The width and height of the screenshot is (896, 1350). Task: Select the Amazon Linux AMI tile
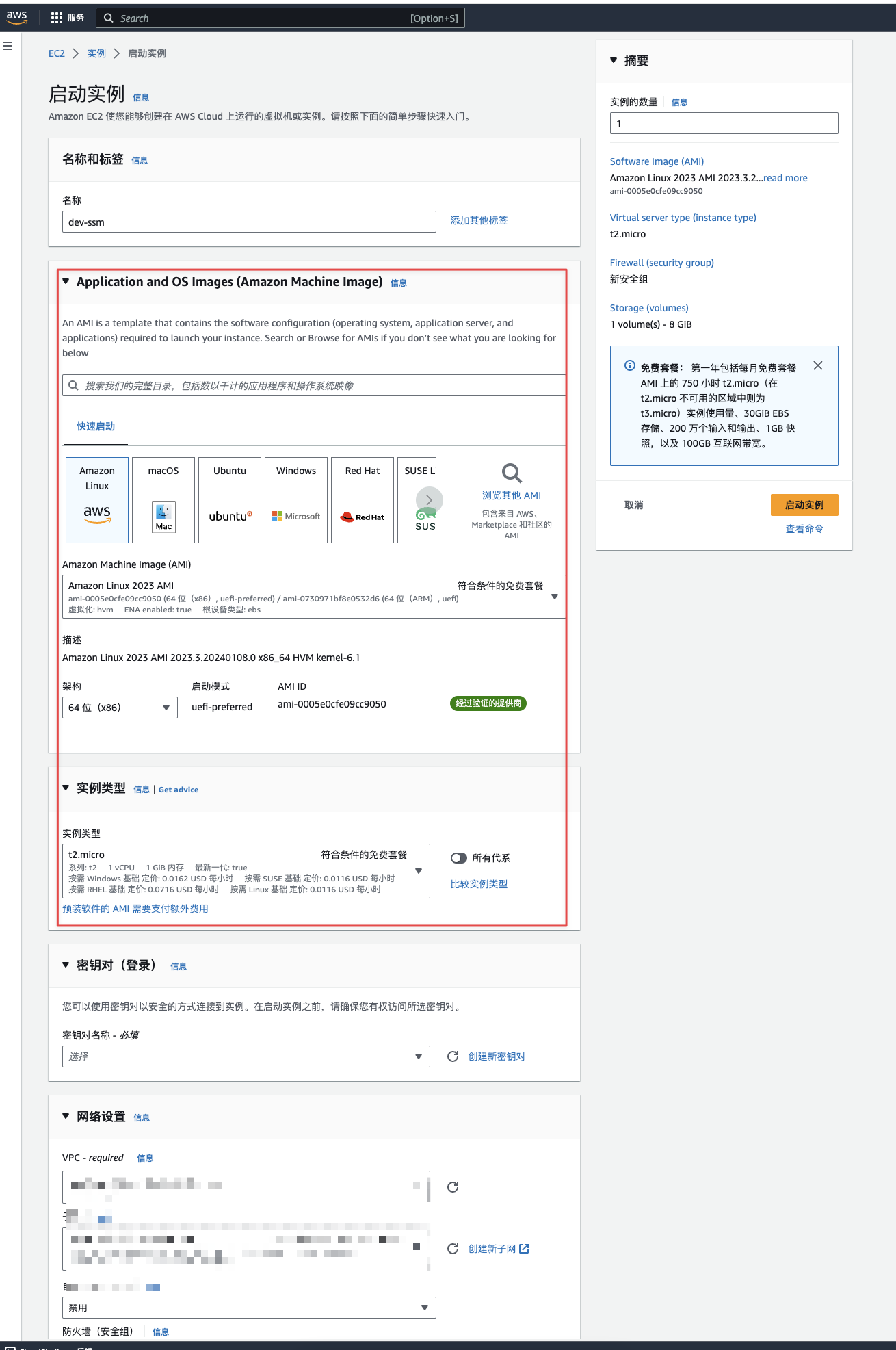(x=97, y=500)
